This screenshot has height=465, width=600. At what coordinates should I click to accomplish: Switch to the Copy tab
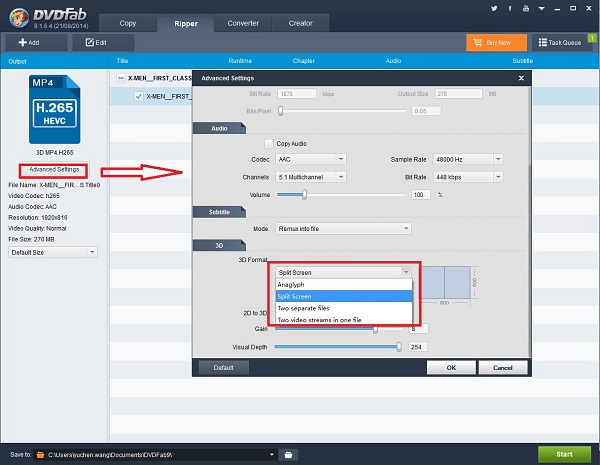(127, 23)
